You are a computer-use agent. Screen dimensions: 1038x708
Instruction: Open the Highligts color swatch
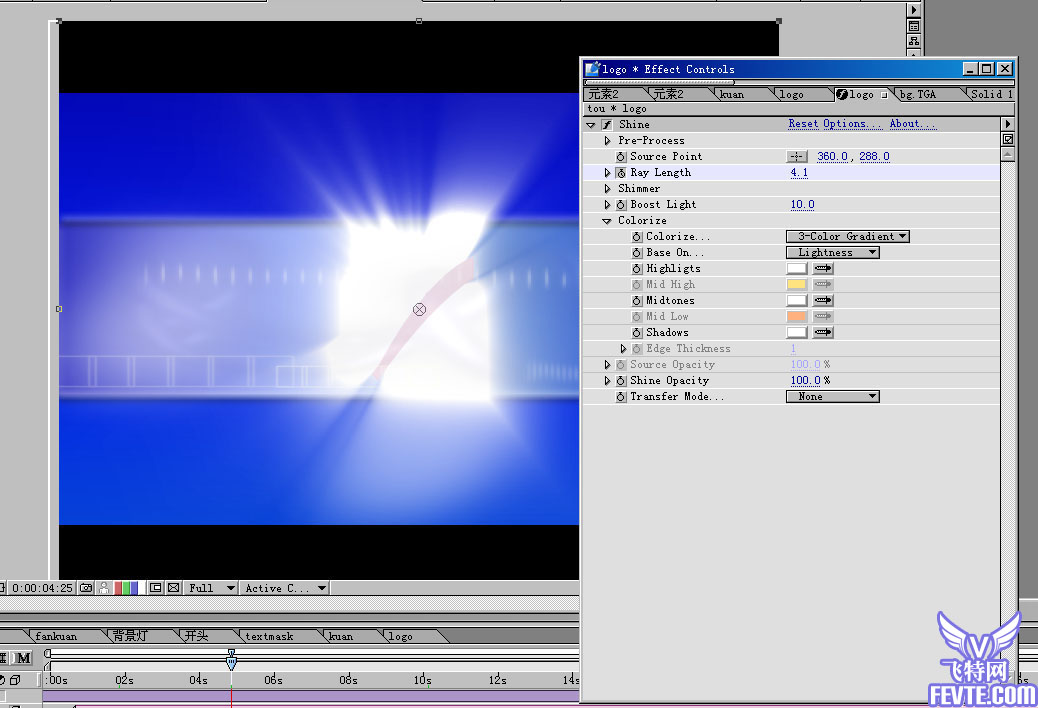click(x=796, y=269)
